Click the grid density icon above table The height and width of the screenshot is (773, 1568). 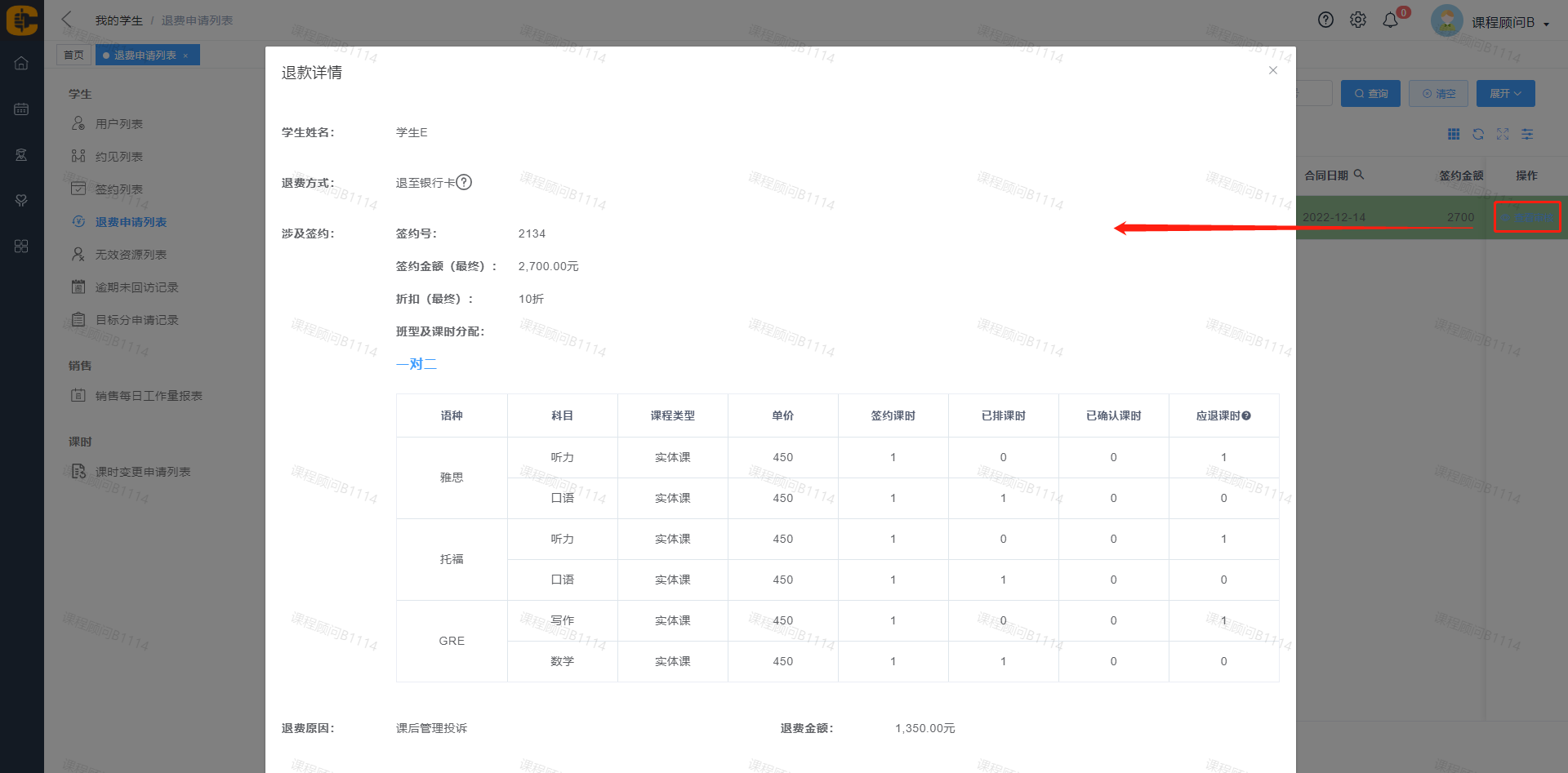click(1454, 134)
